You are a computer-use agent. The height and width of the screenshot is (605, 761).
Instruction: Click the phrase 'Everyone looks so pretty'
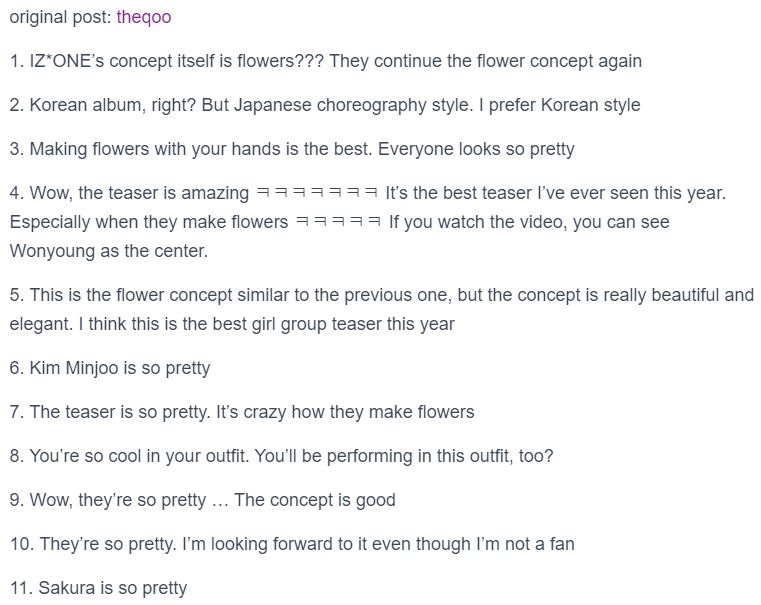pos(476,149)
